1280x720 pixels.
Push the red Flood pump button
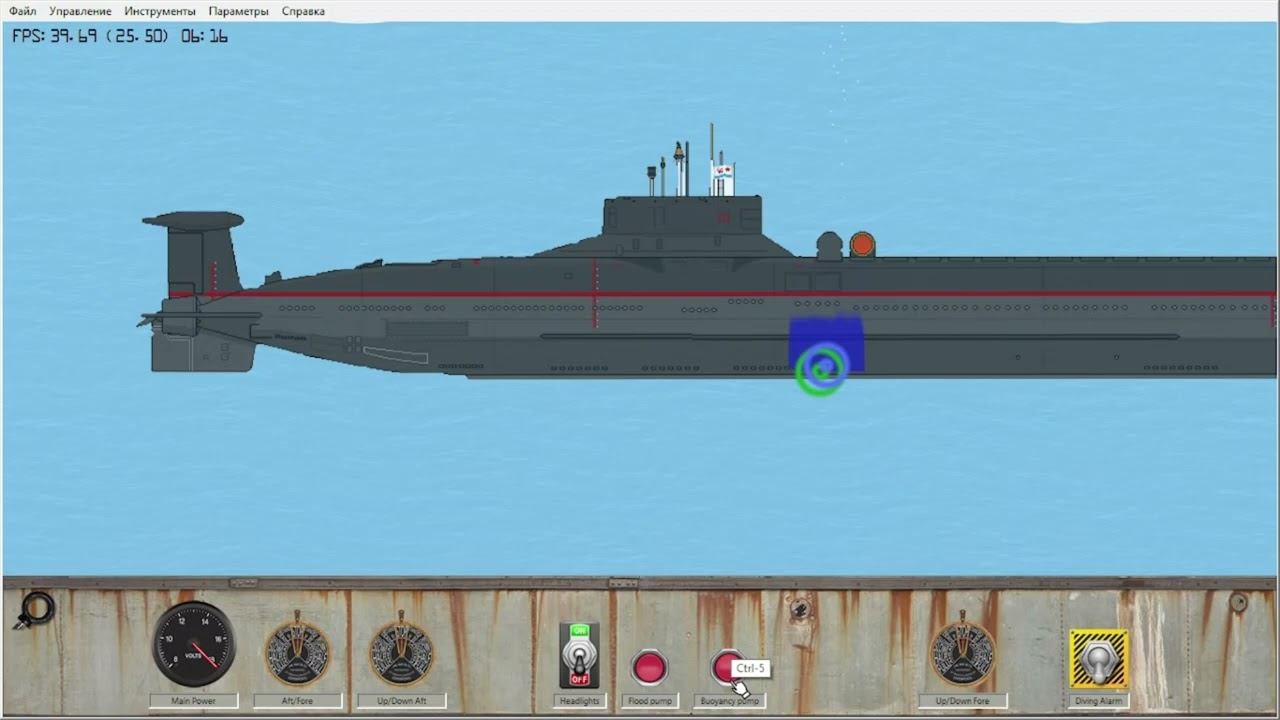pyautogui.click(x=649, y=667)
